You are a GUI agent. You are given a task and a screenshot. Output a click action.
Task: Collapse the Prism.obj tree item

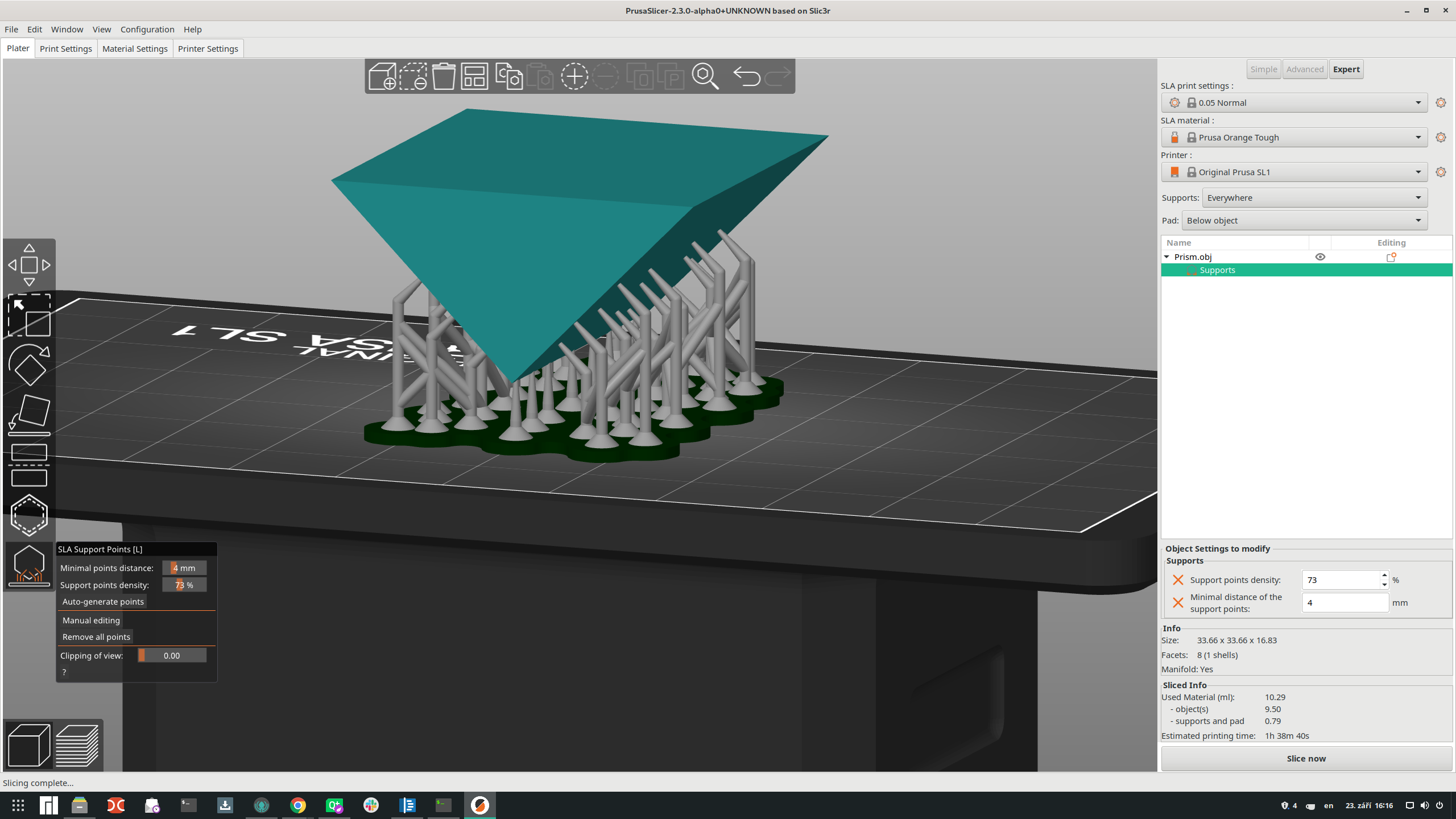click(1167, 257)
